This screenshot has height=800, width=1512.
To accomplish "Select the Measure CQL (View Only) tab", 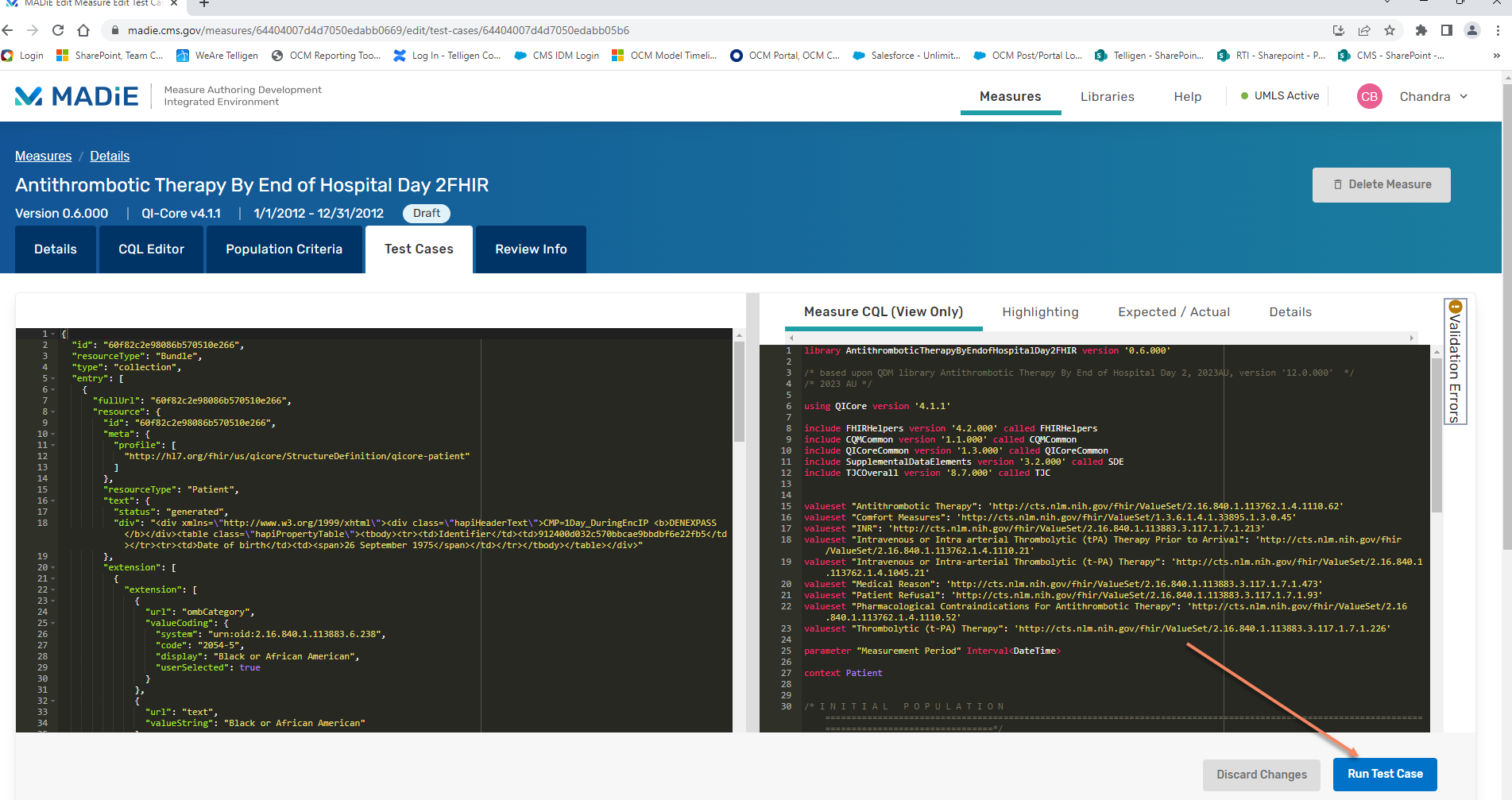I will tap(884, 312).
